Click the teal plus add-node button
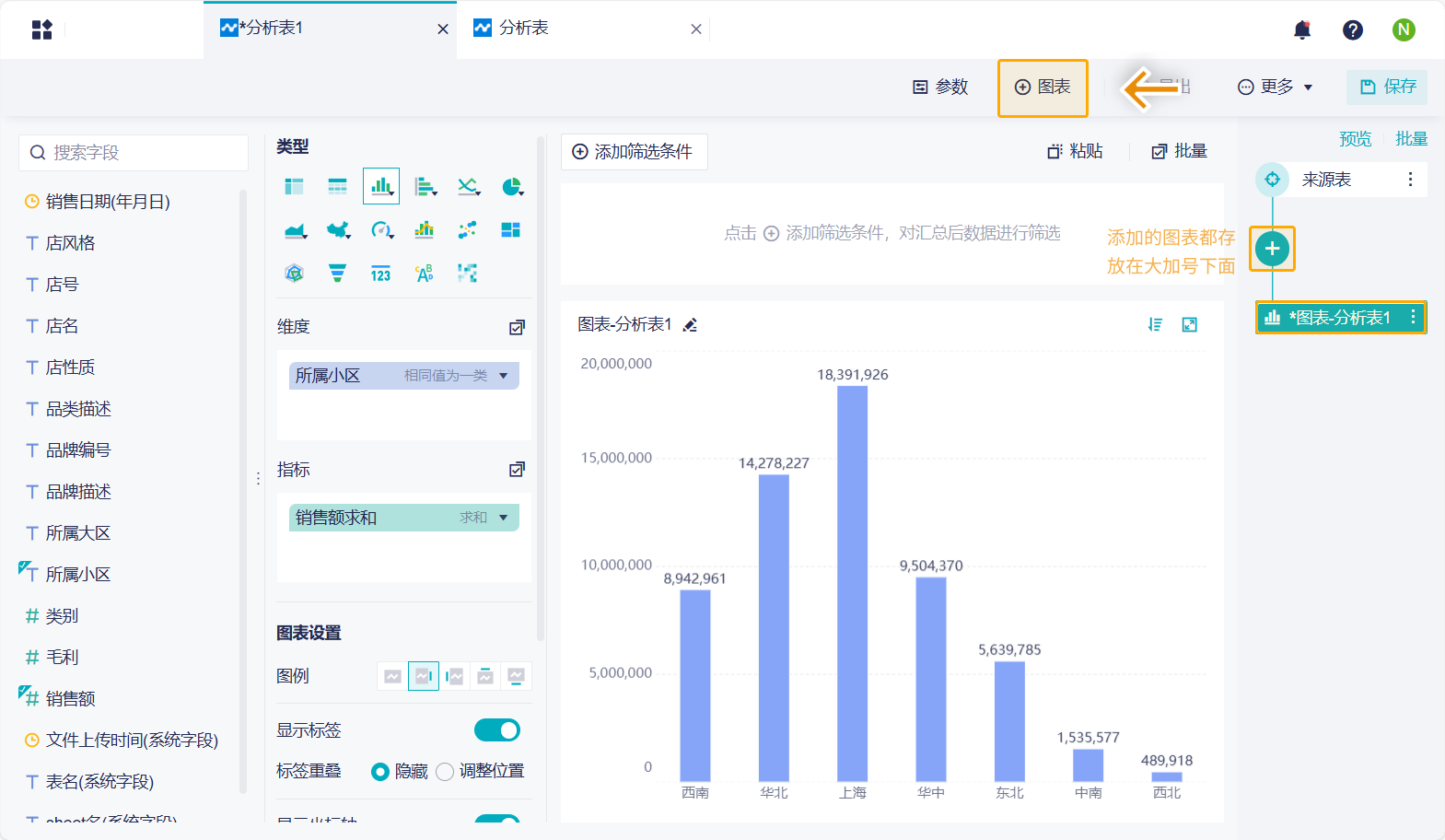Viewport: 1445px width, 840px height. 1272,249
